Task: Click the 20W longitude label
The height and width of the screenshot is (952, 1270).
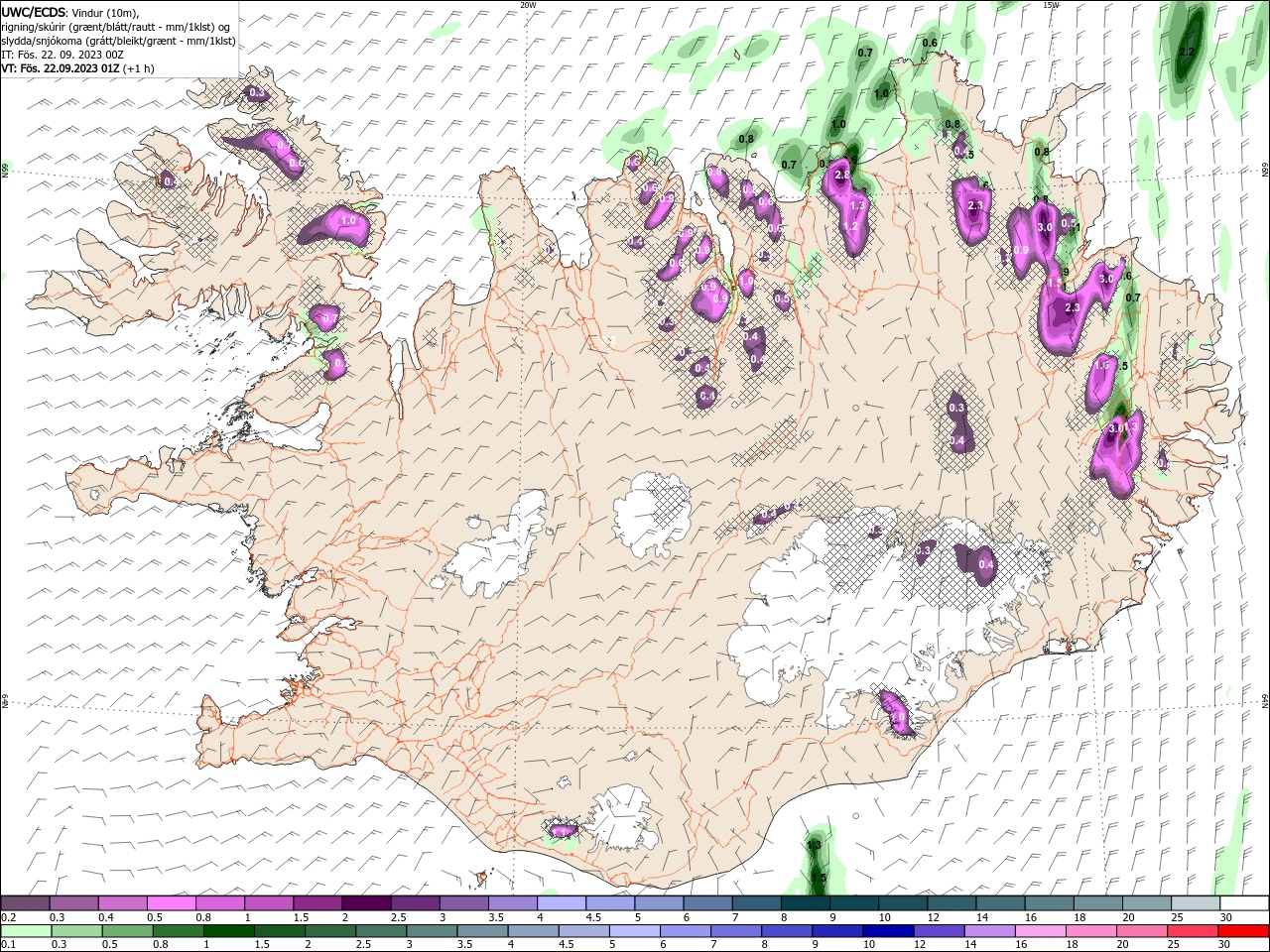Action: pos(528,4)
